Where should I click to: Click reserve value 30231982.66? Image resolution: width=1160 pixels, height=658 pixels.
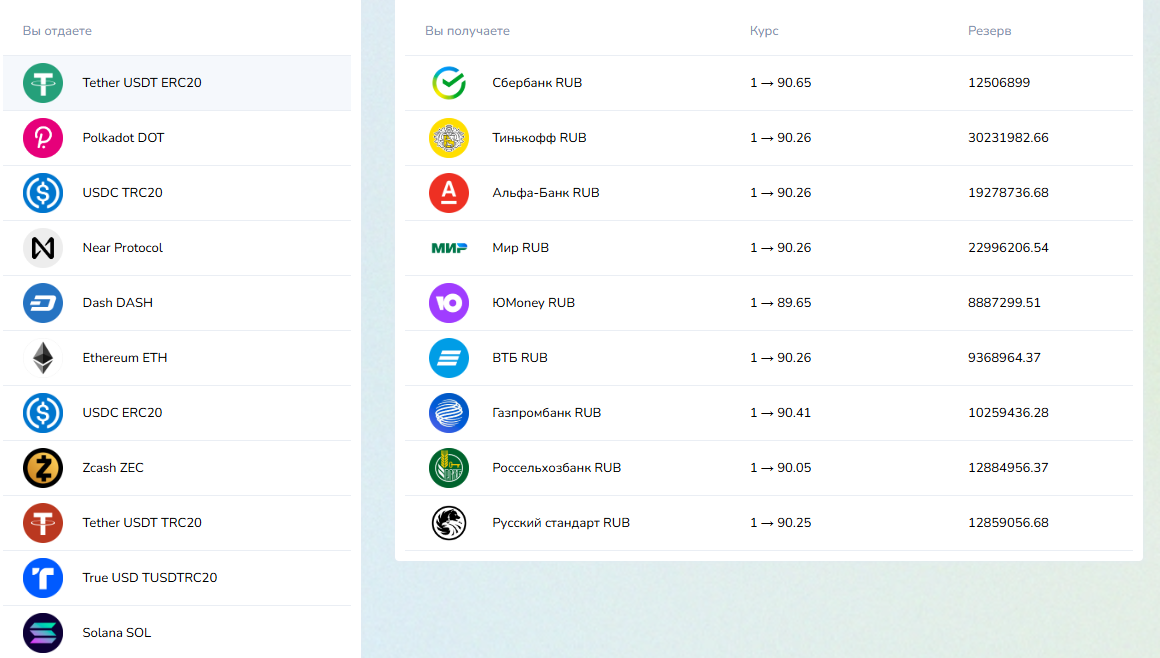click(1008, 138)
